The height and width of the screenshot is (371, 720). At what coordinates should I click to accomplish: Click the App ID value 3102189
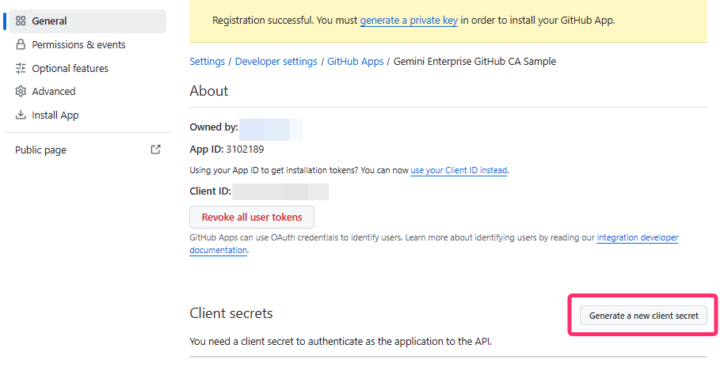click(x=245, y=149)
